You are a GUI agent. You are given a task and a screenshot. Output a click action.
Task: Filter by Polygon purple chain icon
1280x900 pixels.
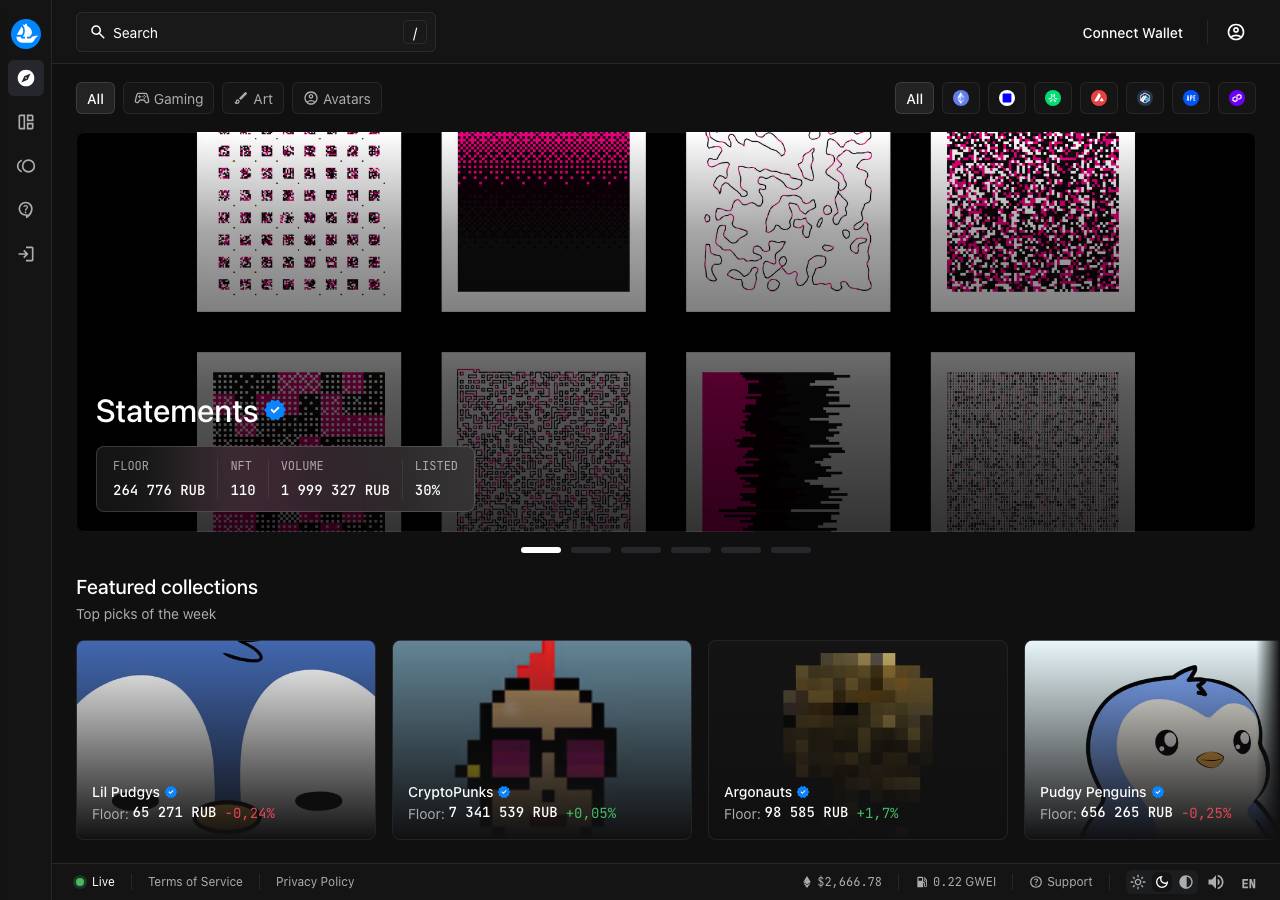(x=1237, y=98)
